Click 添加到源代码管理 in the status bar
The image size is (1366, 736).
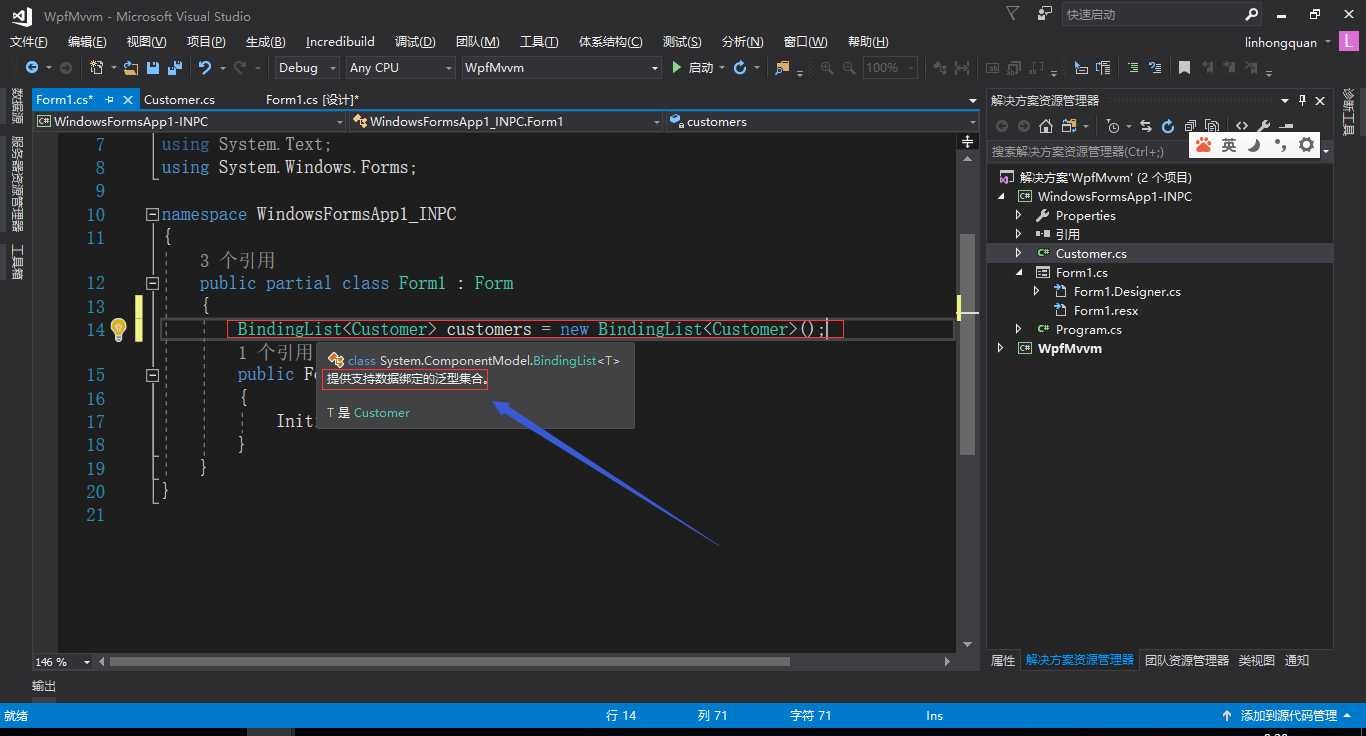[1288, 715]
